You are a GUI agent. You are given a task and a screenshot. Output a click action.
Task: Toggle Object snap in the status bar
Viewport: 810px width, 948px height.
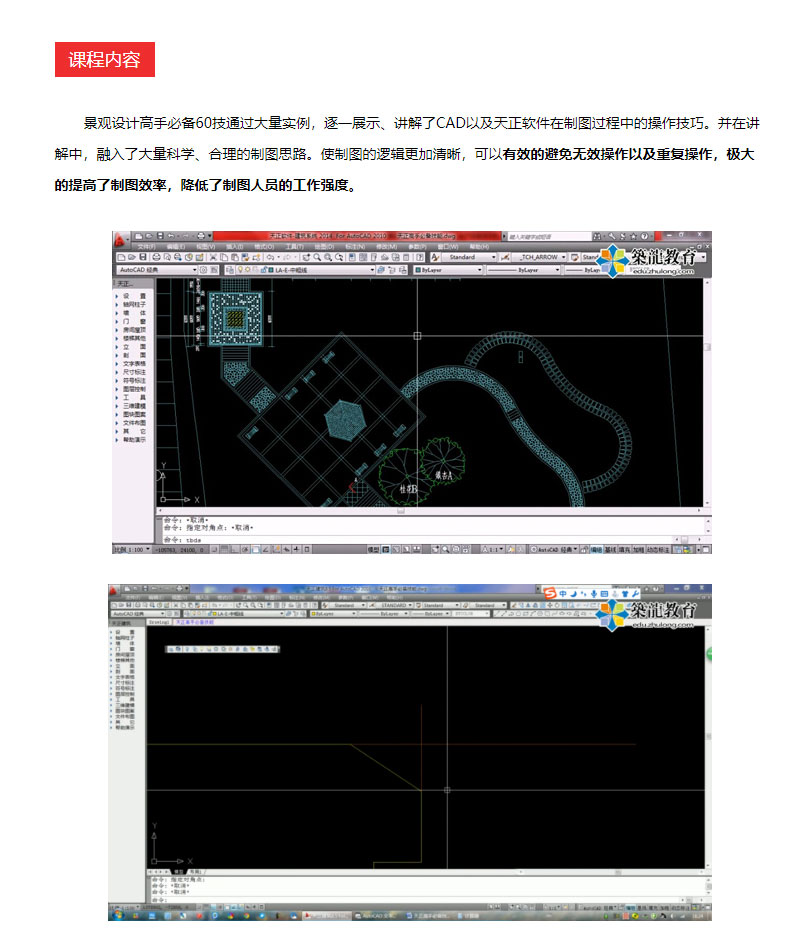coord(256,549)
